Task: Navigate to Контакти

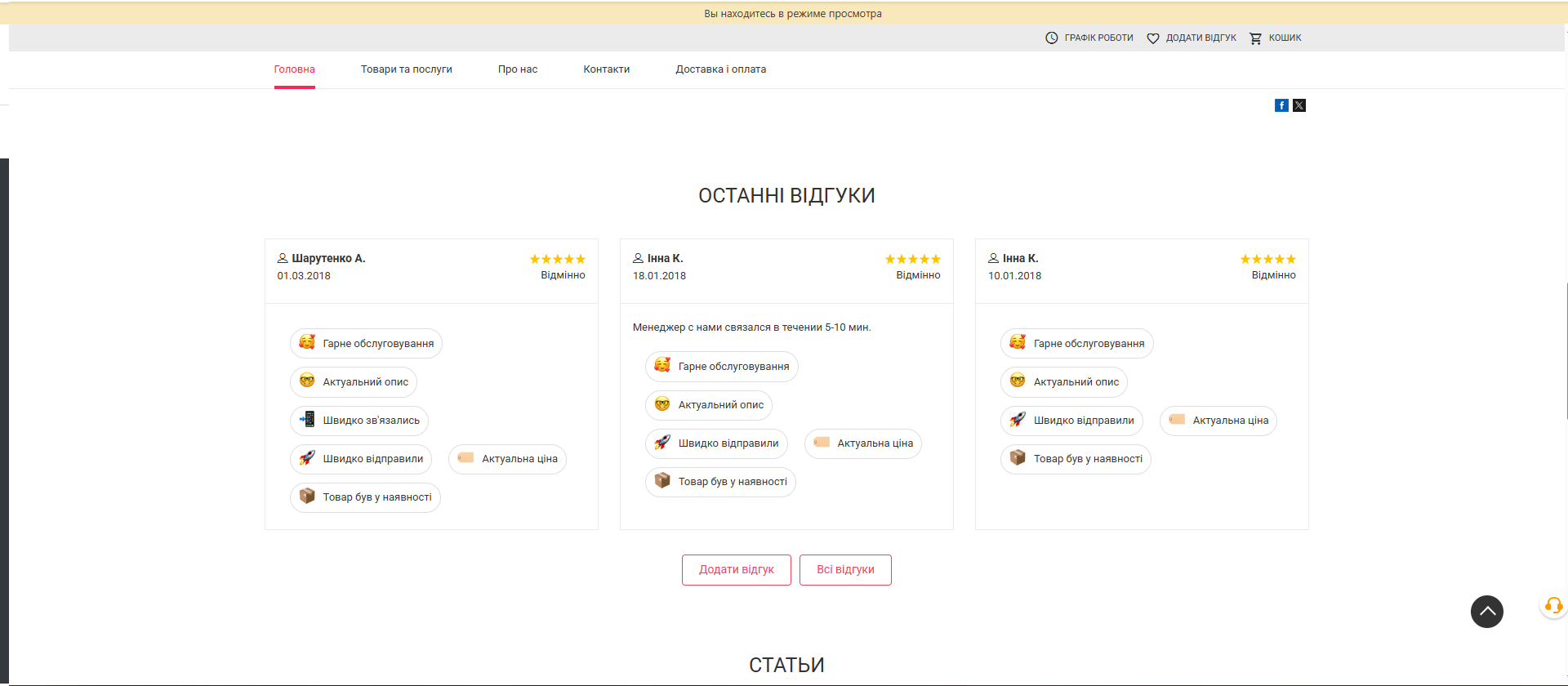Action: pos(606,69)
